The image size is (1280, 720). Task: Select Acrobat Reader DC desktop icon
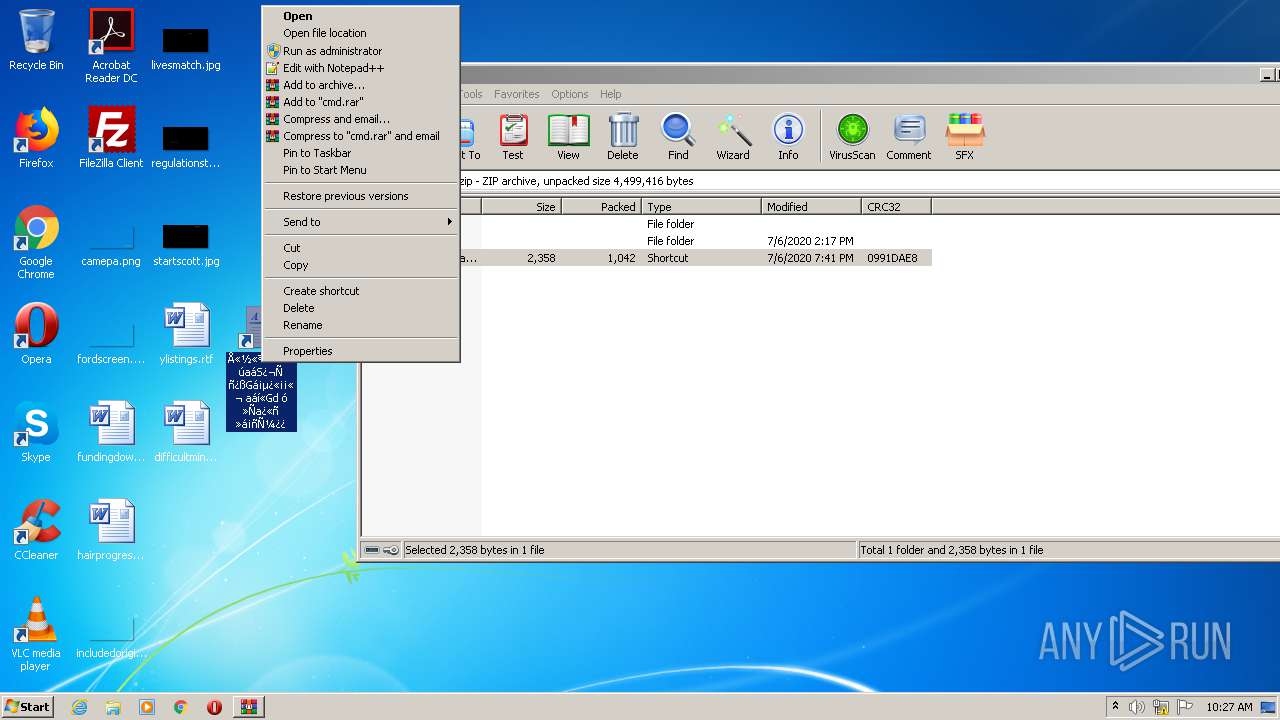tap(111, 46)
